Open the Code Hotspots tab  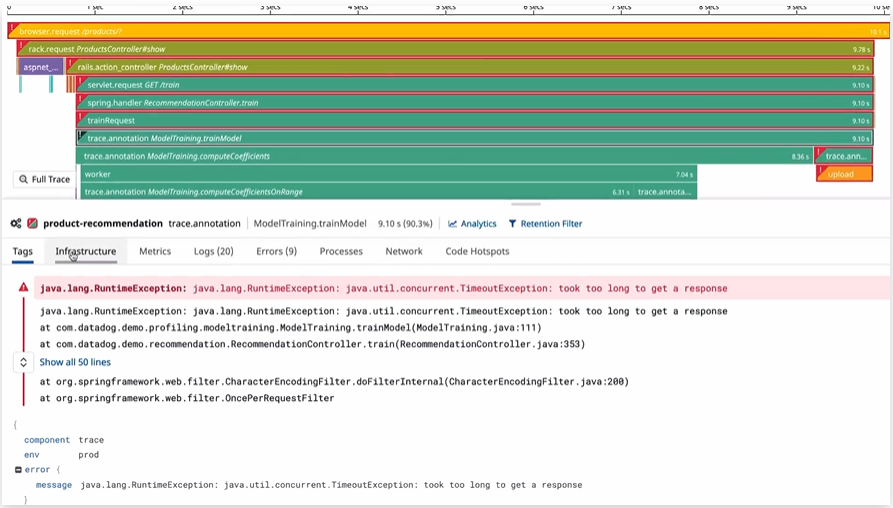coord(477,251)
